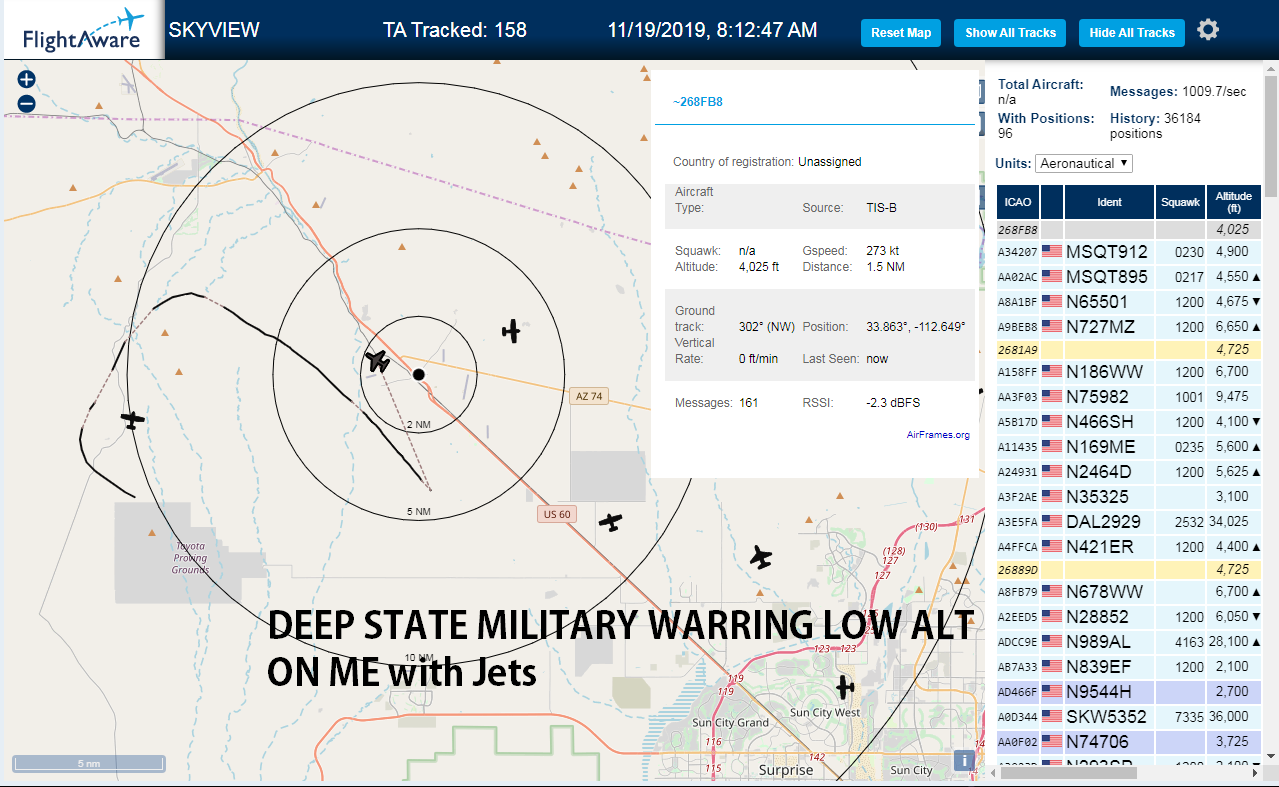Select aircraft icon northeast of the receiver dot
Screen dimensions: 1279x787
pos(512,331)
